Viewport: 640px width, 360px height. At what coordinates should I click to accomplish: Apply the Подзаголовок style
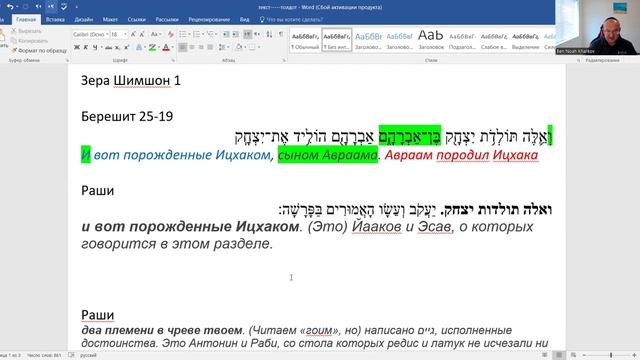[x=462, y=40]
